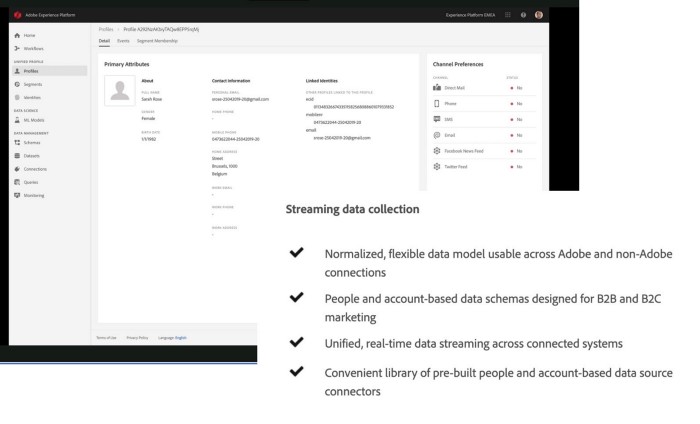
Task: Click the mobile phone number value
Action: [x=235, y=139]
